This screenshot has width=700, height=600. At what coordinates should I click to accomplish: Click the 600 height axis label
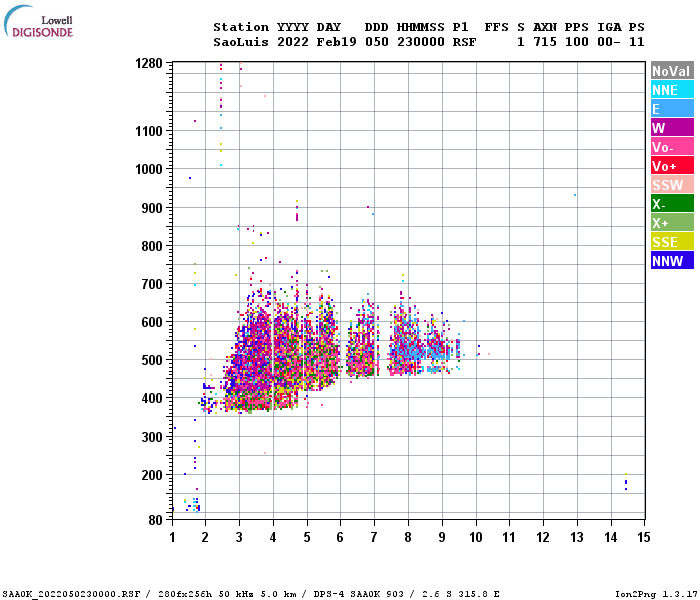152,322
